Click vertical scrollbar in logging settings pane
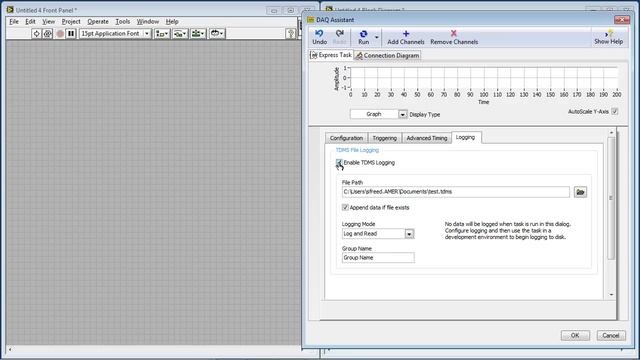The width and height of the screenshot is (640, 360). (611, 198)
